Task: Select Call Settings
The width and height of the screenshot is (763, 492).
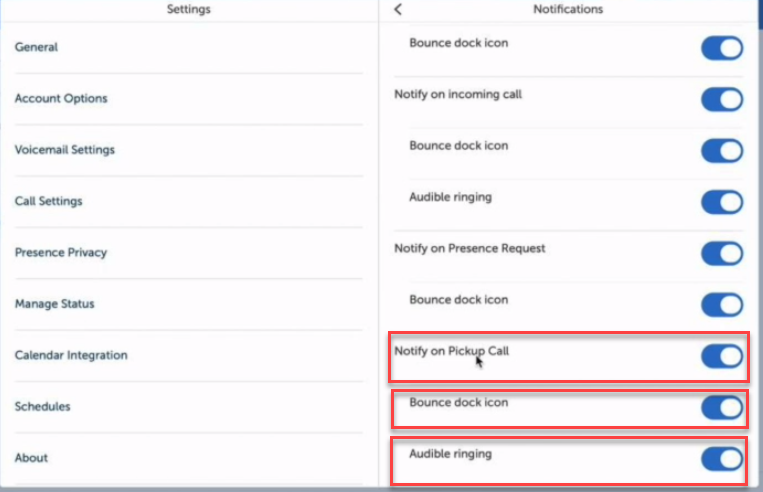Action: [x=49, y=201]
